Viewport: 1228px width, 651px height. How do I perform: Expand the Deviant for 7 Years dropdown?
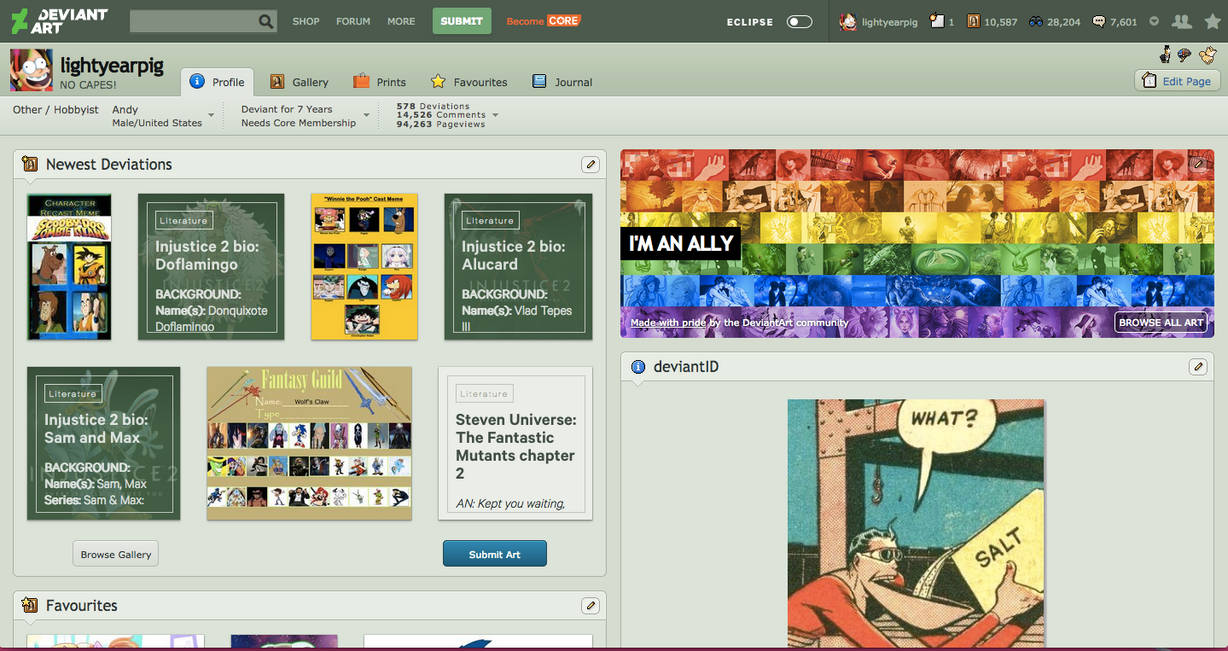pyautogui.click(x=366, y=116)
